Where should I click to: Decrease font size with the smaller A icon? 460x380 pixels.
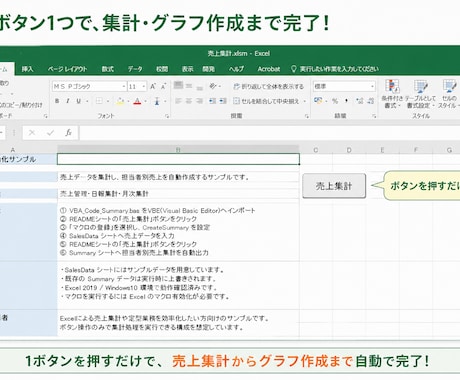click(163, 87)
